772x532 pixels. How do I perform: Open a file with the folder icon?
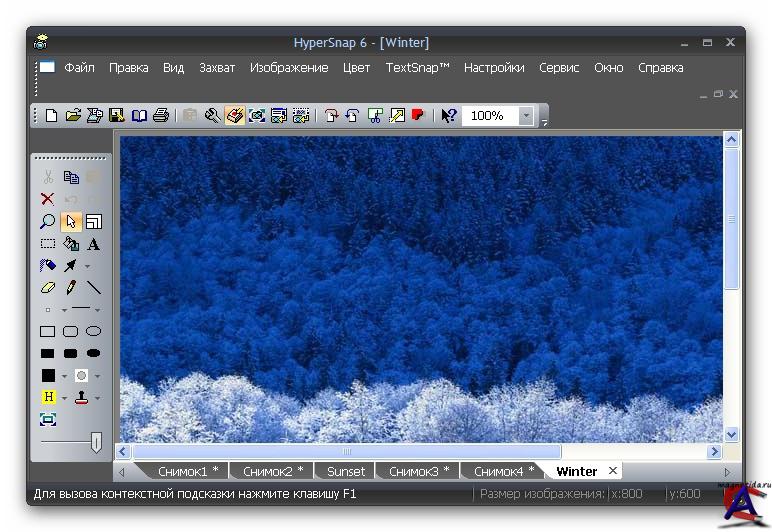pyautogui.click(x=73, y=116)
